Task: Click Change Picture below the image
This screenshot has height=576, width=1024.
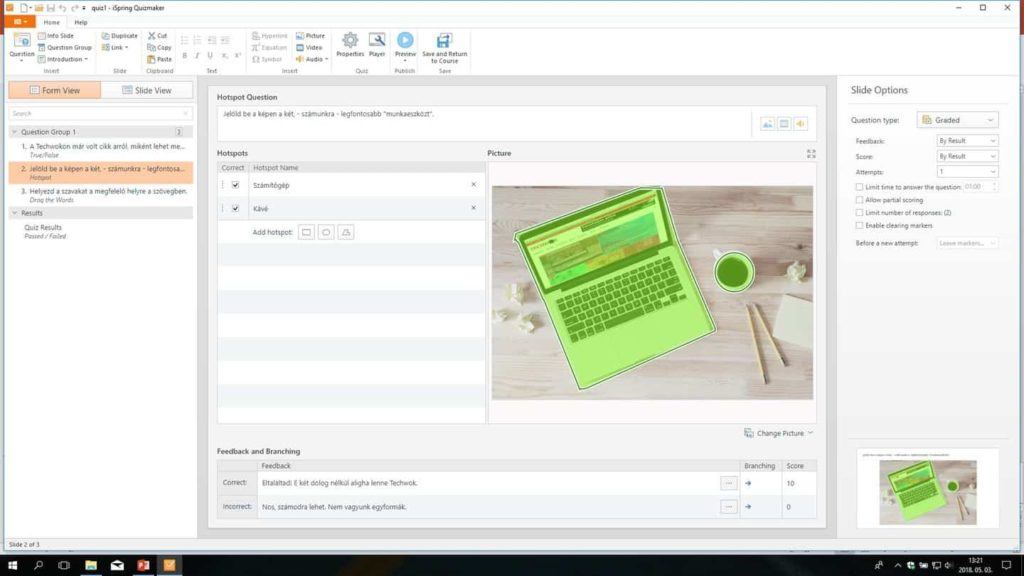Action: coord(779,433)
